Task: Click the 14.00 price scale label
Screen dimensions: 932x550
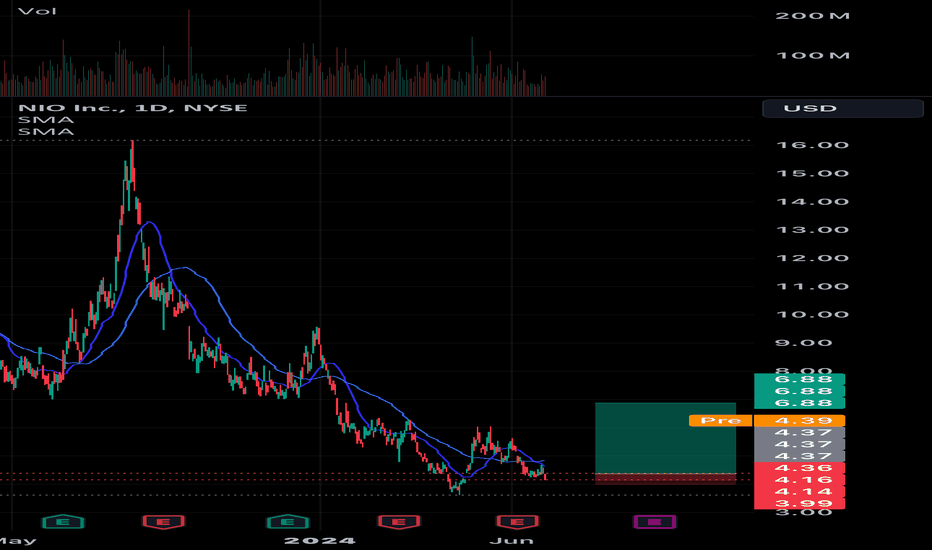Action: point(813,202)
